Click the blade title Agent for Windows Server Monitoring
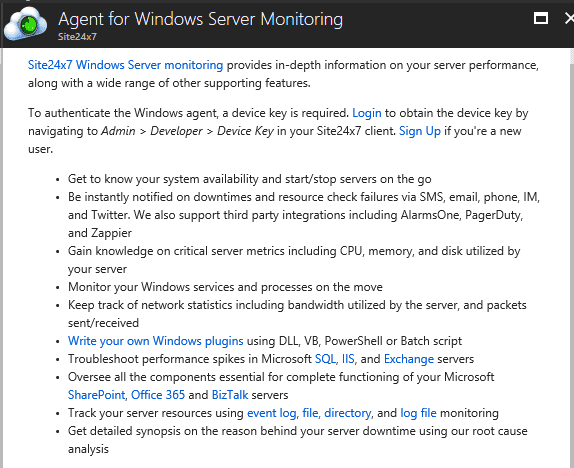Image resolution: width=574 pixels, height=468 pixels. click(201, 19)
